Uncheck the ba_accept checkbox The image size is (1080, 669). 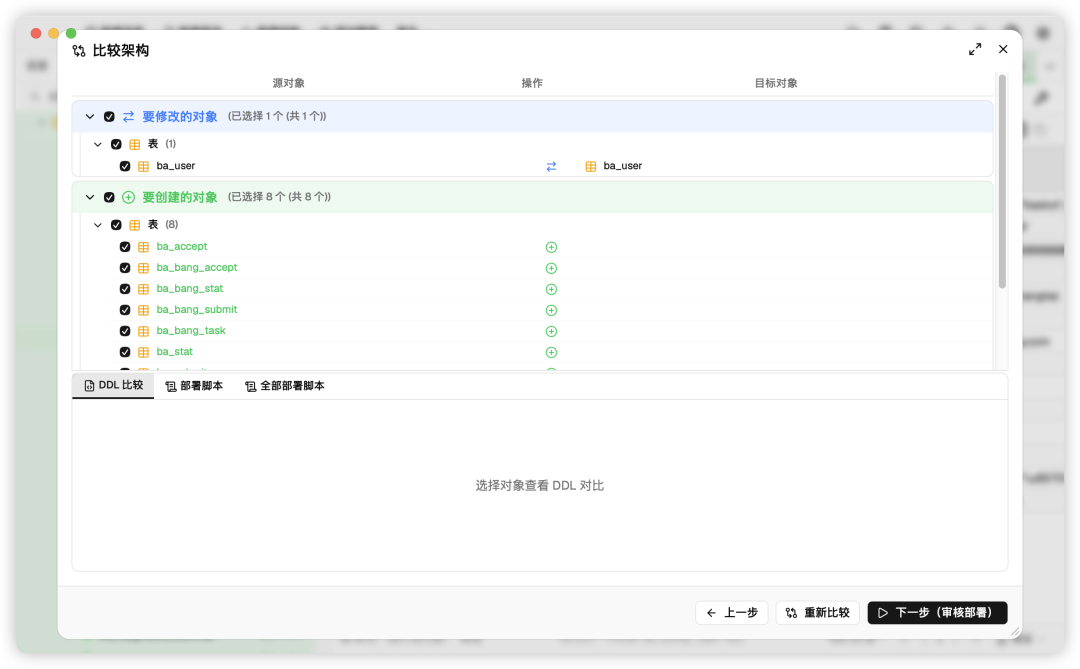(125, 247)
